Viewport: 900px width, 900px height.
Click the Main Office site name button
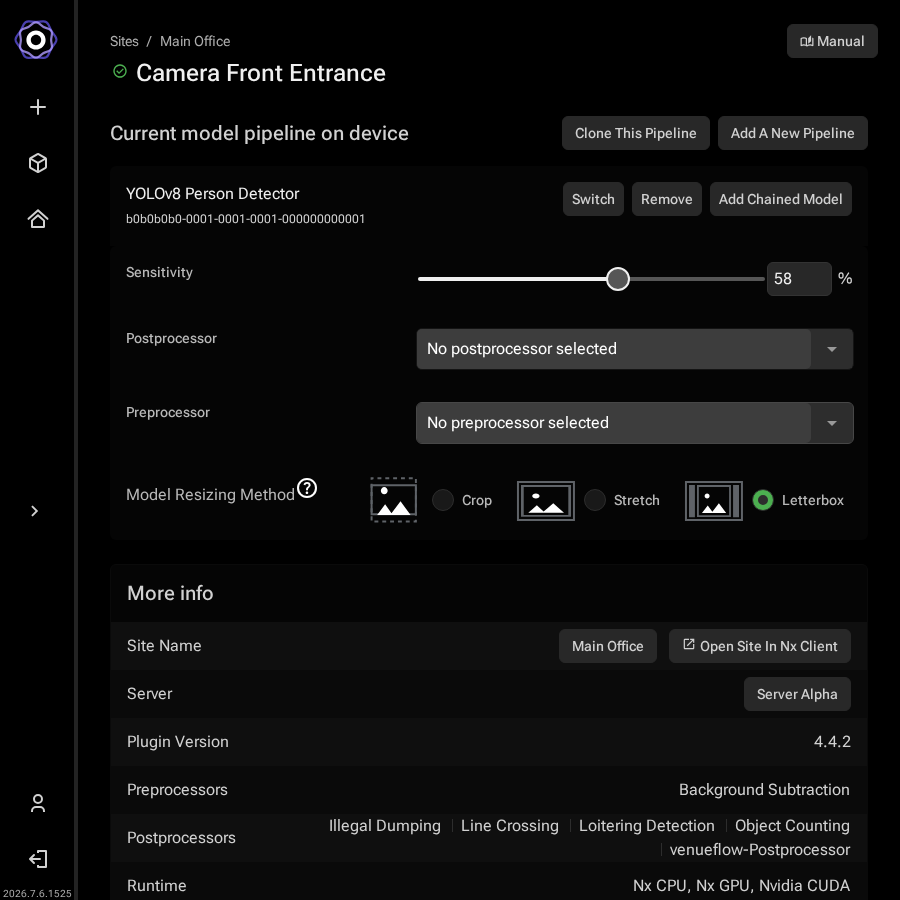click(607, 646)
